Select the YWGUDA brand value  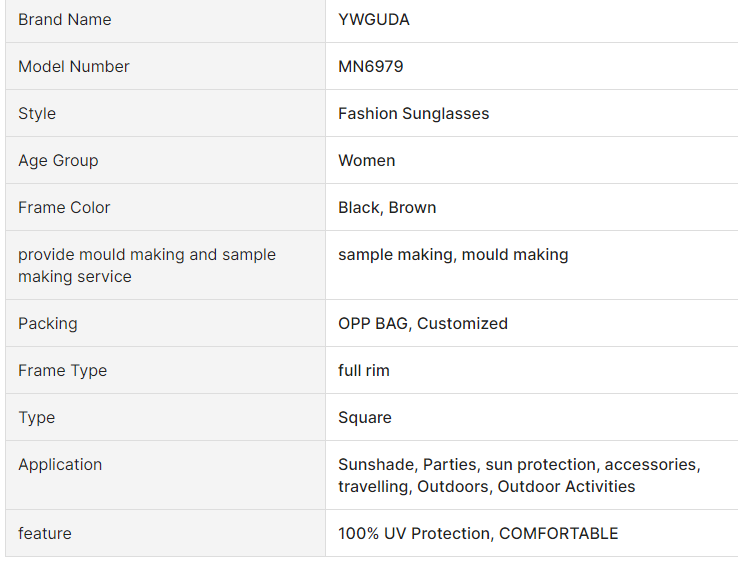[x=374, y=20]
